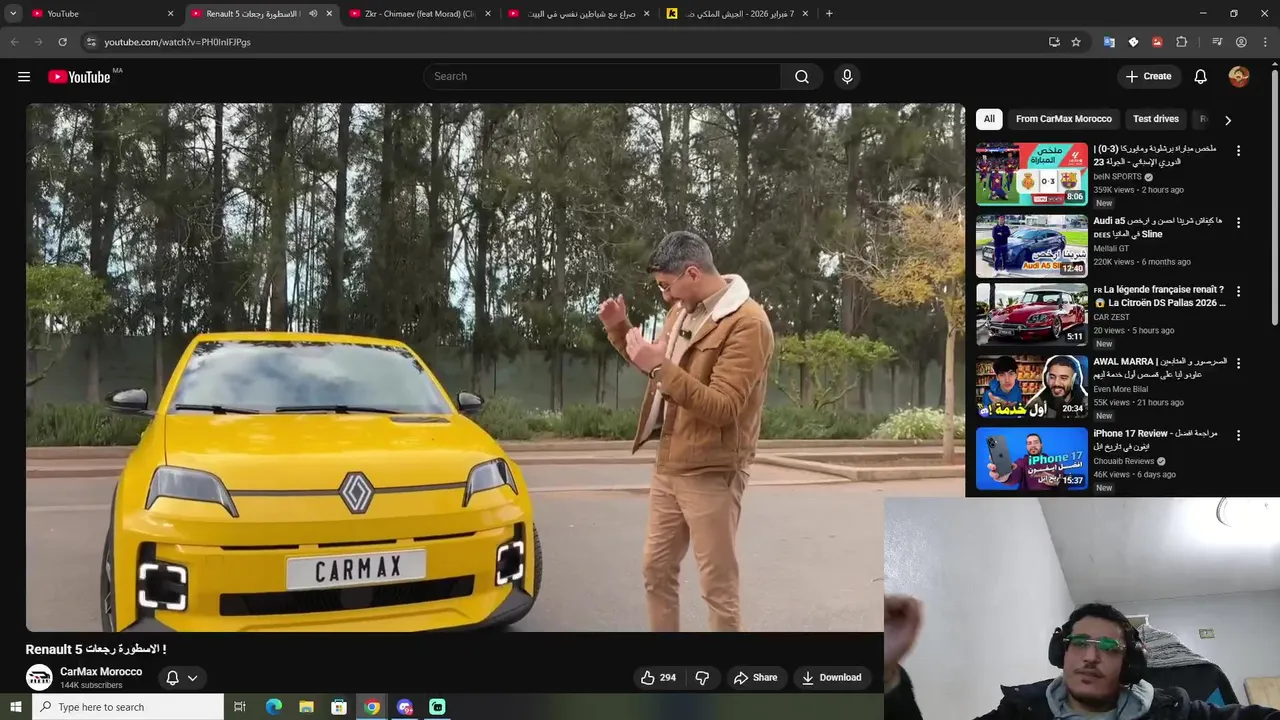This screenshot has width=1280, height=720.
Task: Open File Explorer from taskbar
Action: [x=306, y=707]
